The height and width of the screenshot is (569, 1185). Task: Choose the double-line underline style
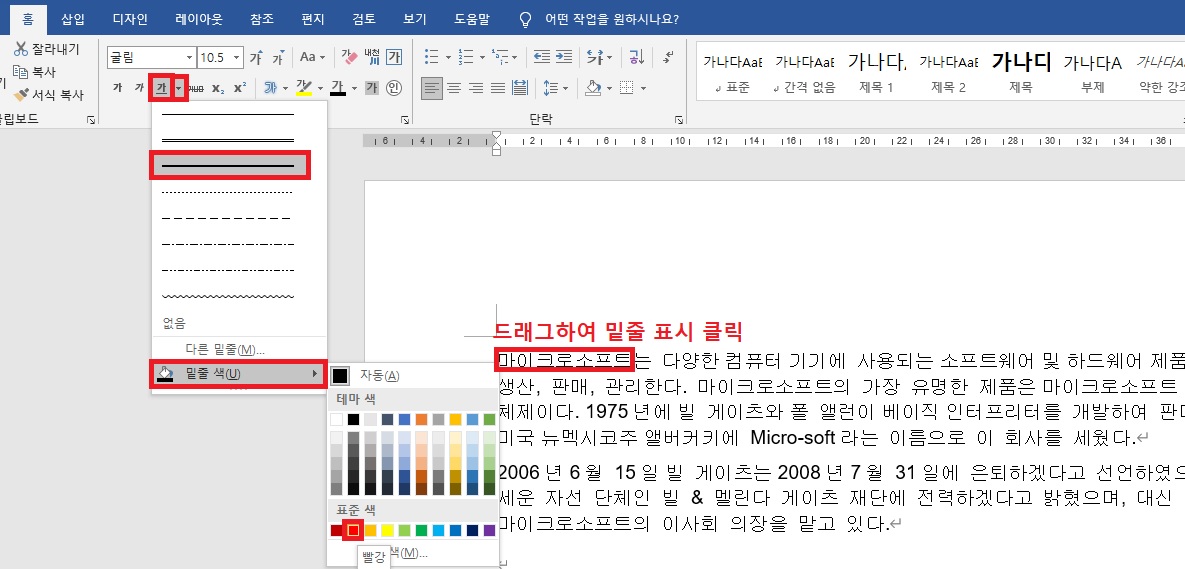(229, 140)
